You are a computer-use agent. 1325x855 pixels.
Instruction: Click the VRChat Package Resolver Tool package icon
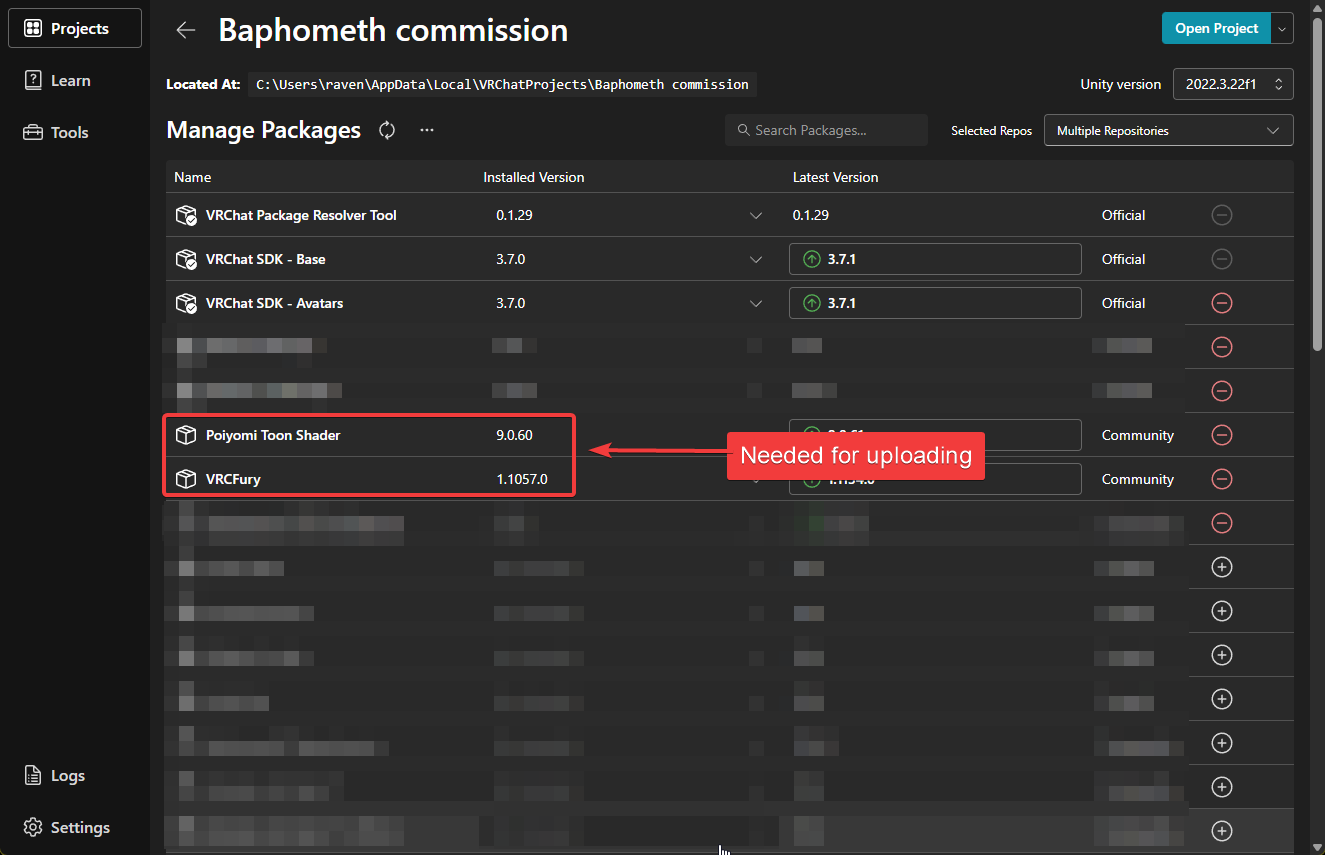click(x=186, y=215)
